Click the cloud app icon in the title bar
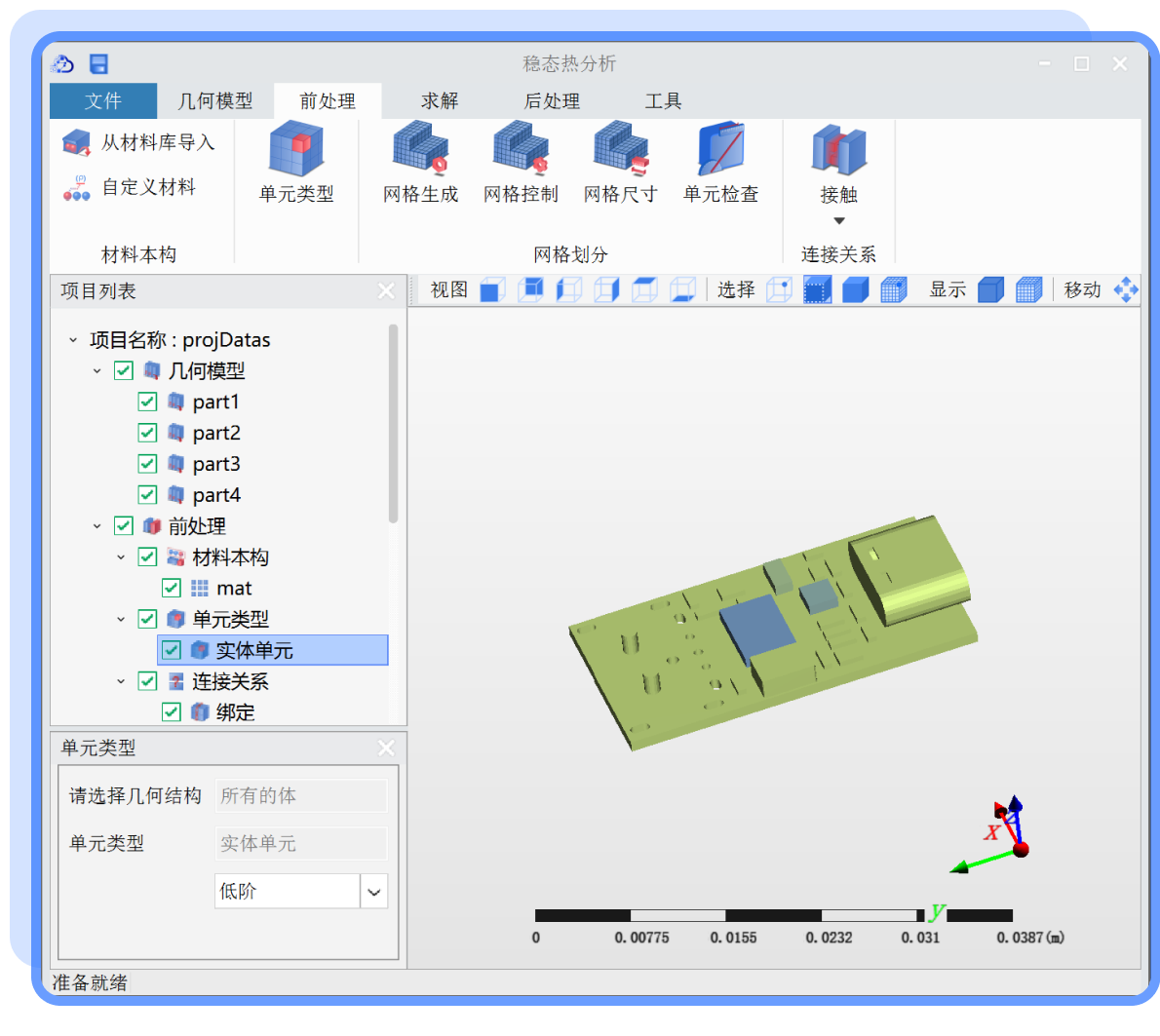Screen dimensions: 1160x1036 (x=63, y=64)
